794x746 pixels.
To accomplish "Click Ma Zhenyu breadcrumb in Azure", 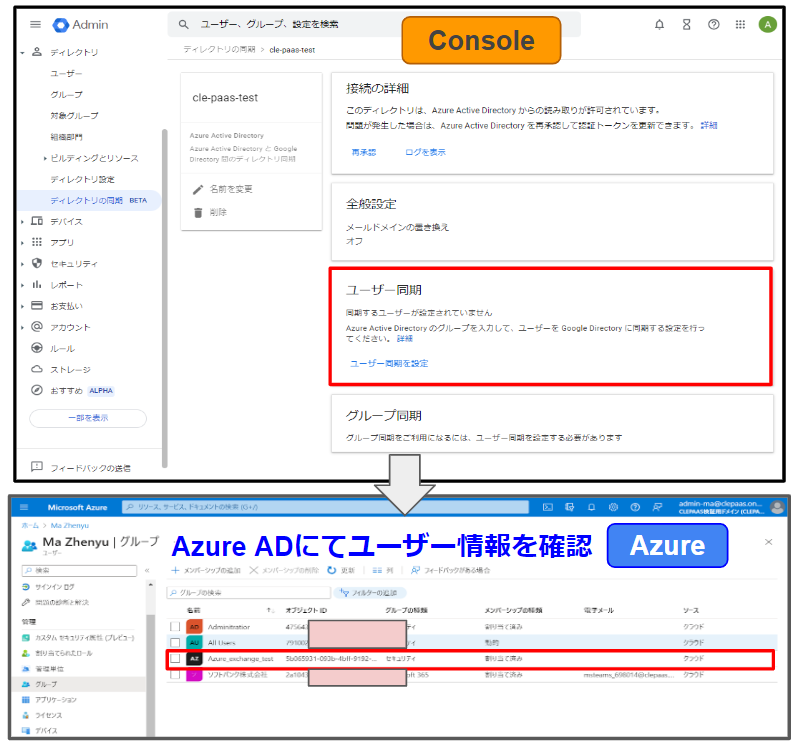I will (x=70, y=526).
